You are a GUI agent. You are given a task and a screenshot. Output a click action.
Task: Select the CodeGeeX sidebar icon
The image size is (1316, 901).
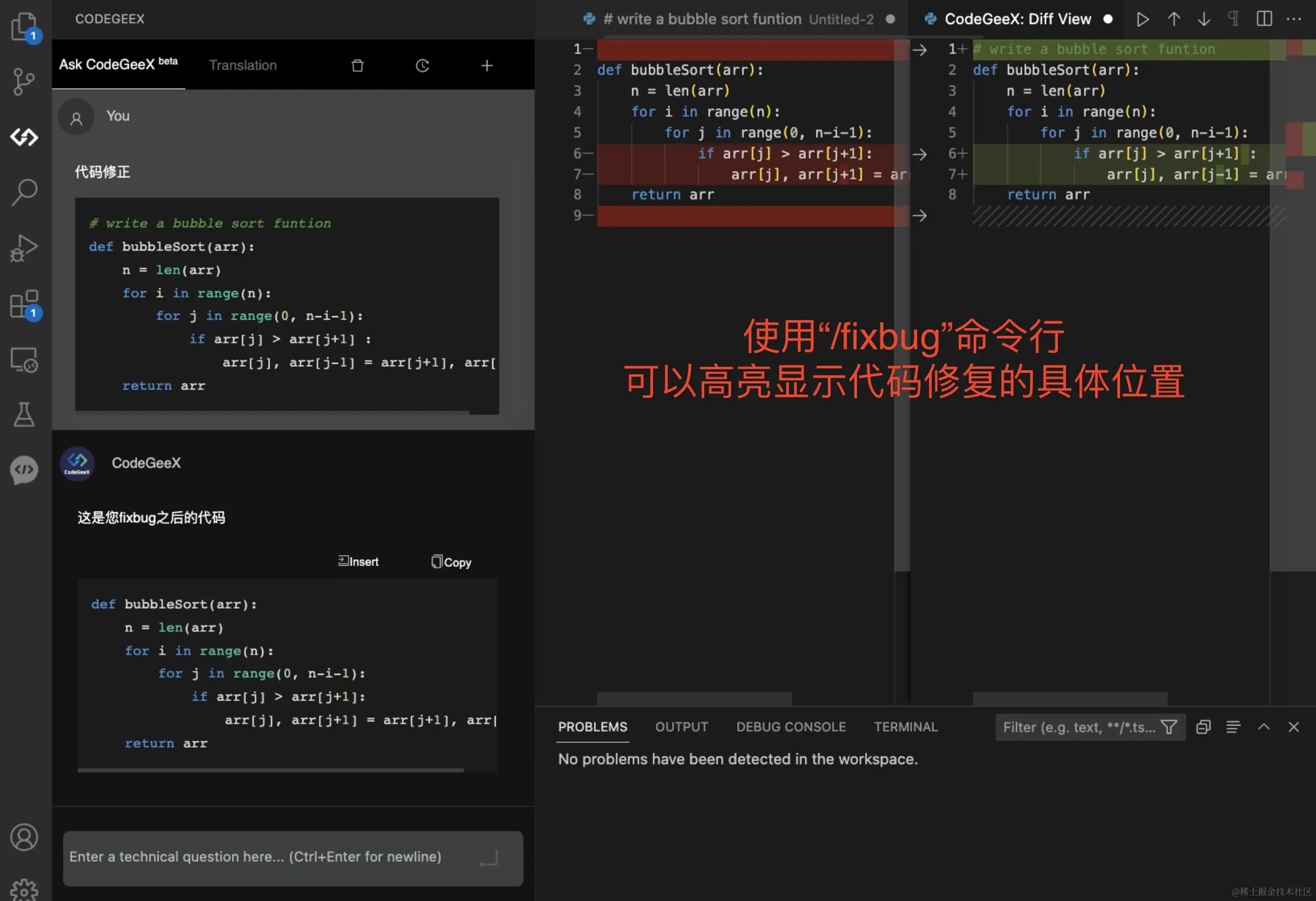pos(24,137)
